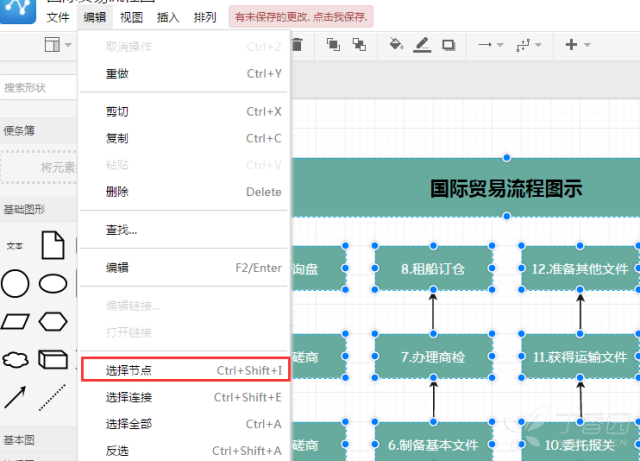Select the 3D cube box shape
Screen dimensions: 640x461
pos(53,359)
